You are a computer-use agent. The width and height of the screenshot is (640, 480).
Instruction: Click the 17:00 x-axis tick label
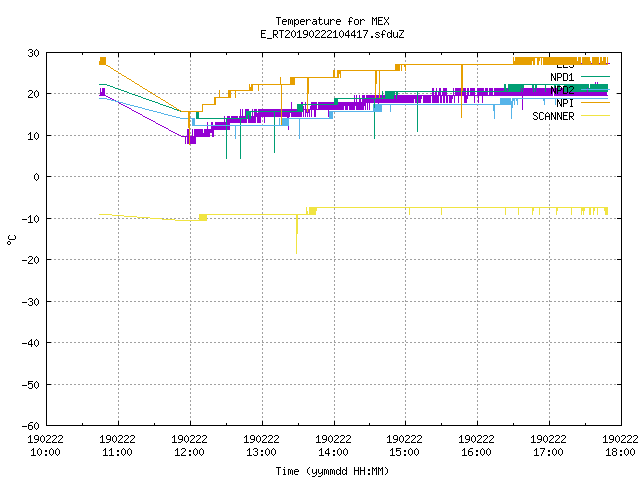[548, 452]
